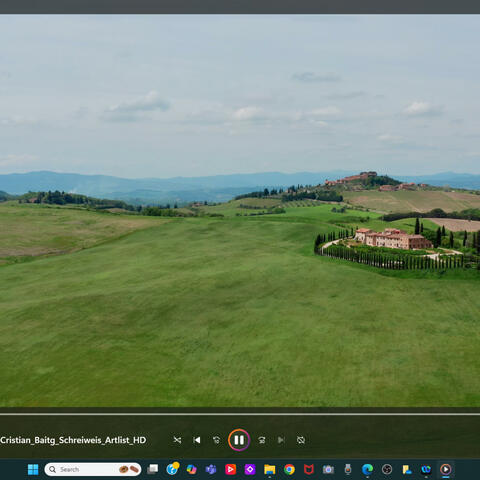Click the video landscape display area
This screenshot has height=480, width=480.
pyautogui.click(x=240, y=210)
